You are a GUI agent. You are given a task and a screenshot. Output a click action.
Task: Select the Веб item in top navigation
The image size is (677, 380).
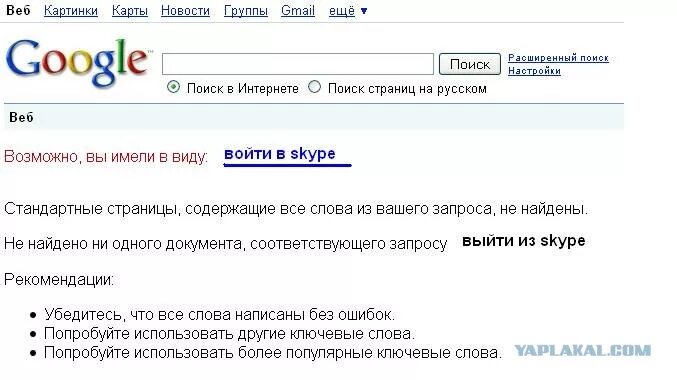pos(18,10)
